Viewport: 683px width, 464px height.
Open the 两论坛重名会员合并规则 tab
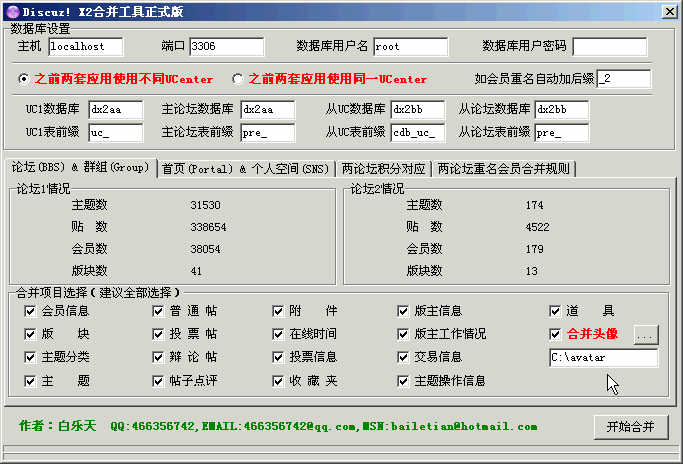tap(504, 169)
